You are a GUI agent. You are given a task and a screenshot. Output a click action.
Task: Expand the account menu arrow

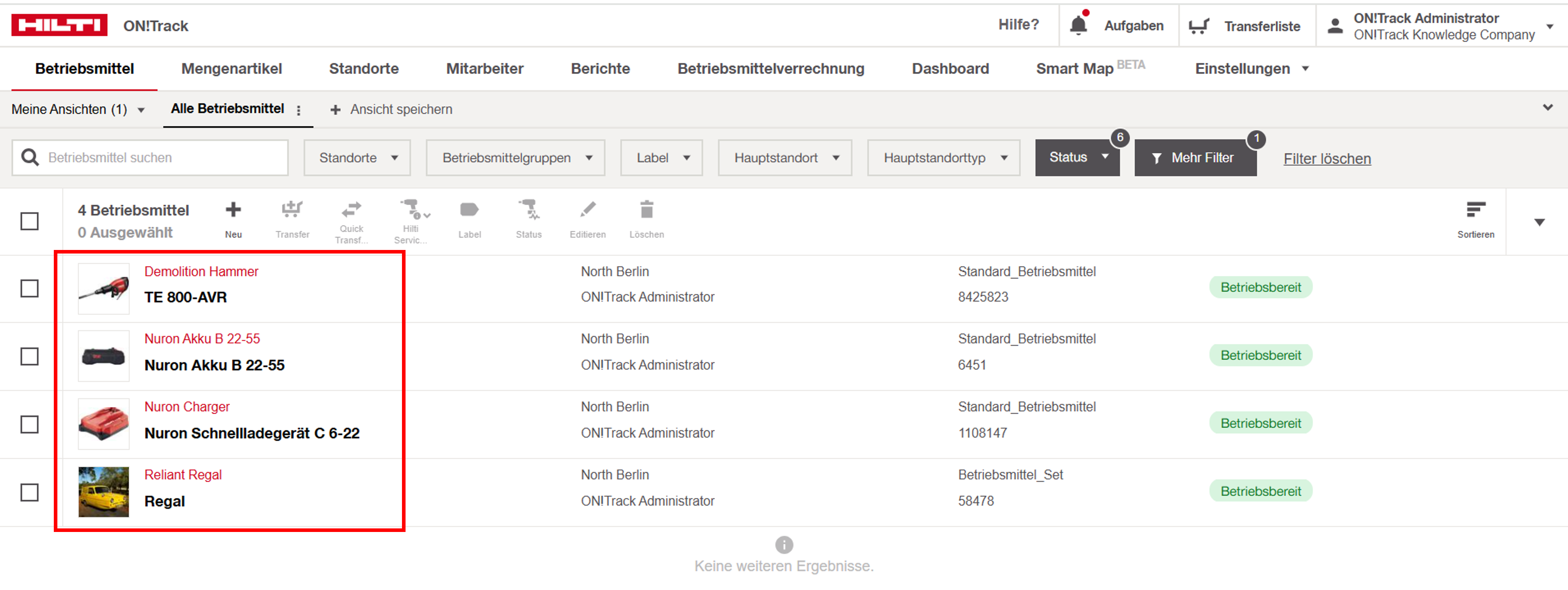[x=1550, y=26]
